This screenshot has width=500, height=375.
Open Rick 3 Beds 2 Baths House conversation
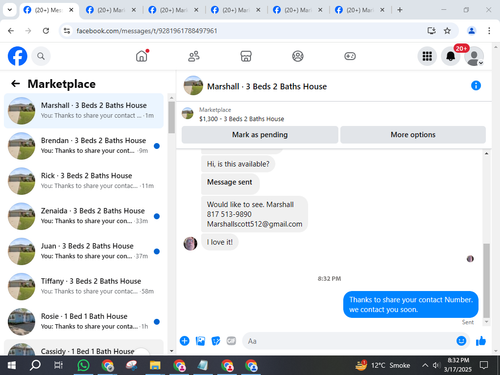click(84, 181)
